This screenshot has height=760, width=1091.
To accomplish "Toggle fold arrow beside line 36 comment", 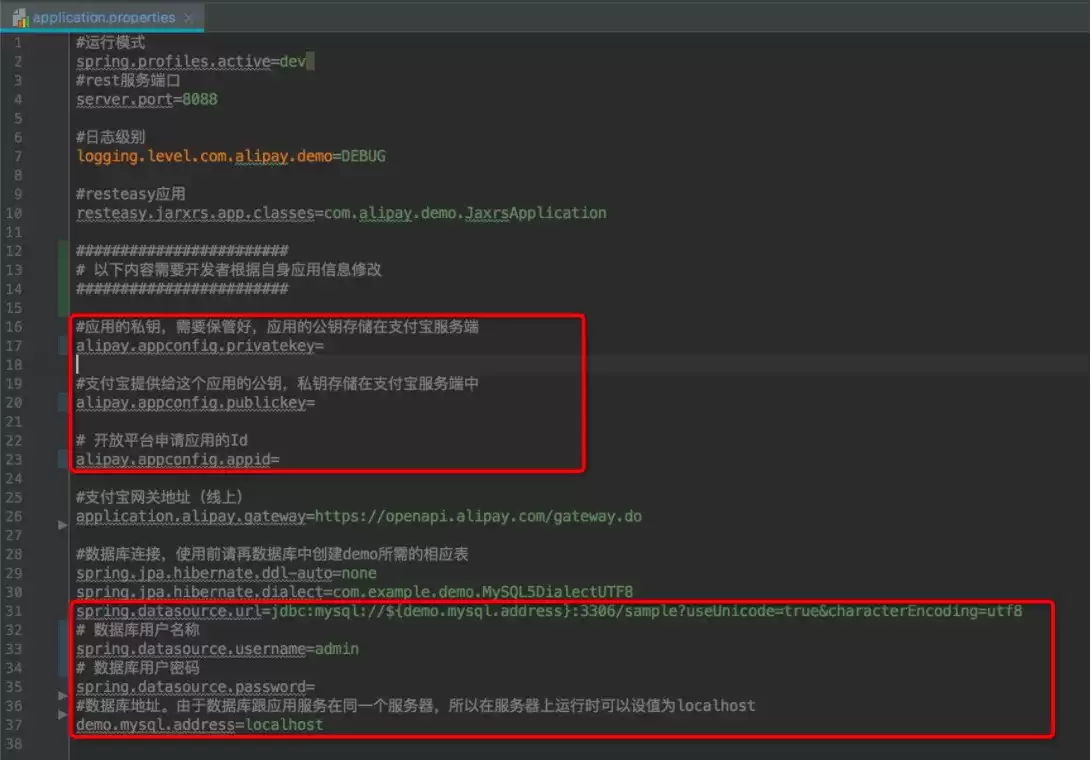I will coord(63,714).
